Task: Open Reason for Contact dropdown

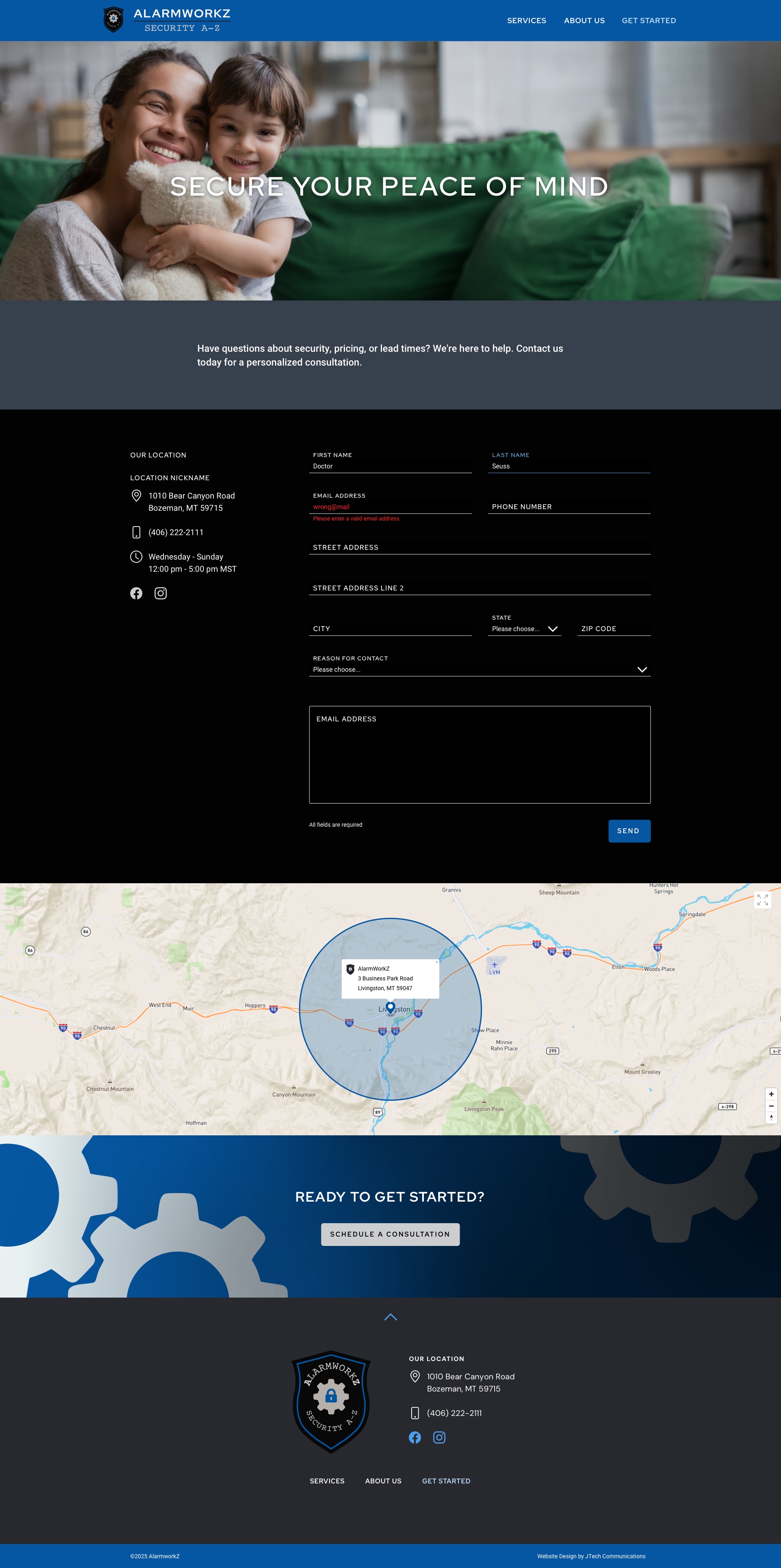Action: [479, 670]
